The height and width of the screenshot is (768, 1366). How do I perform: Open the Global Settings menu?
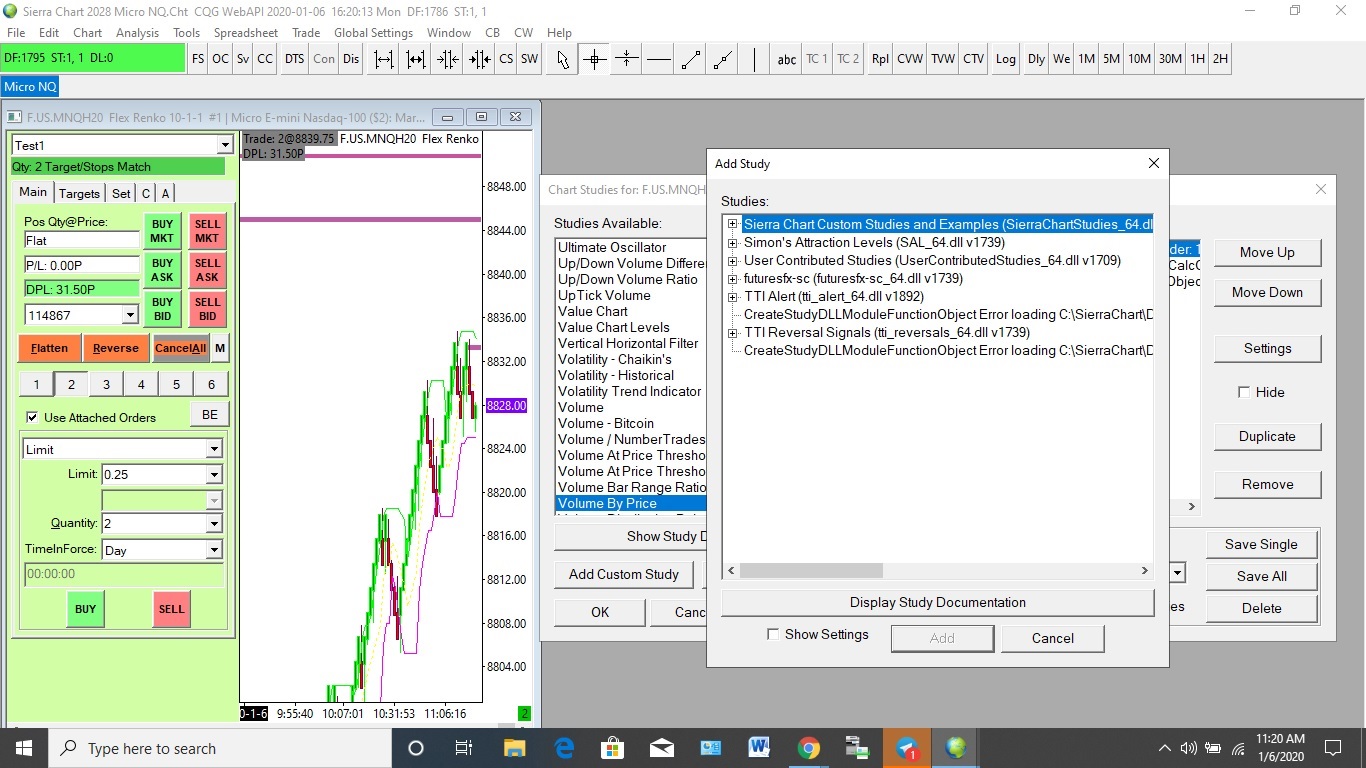[373, 33]
